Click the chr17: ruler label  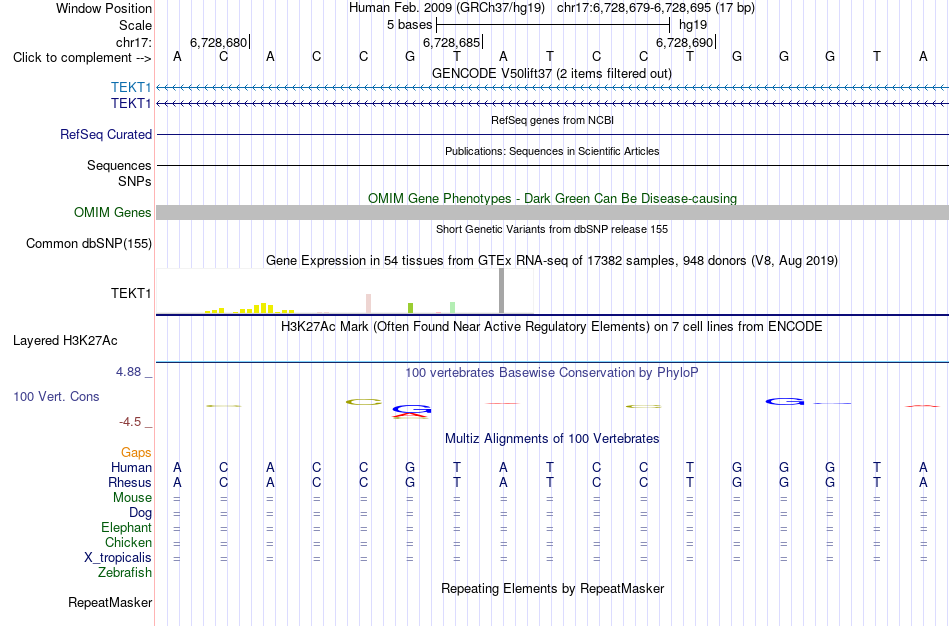click(134, 42)
